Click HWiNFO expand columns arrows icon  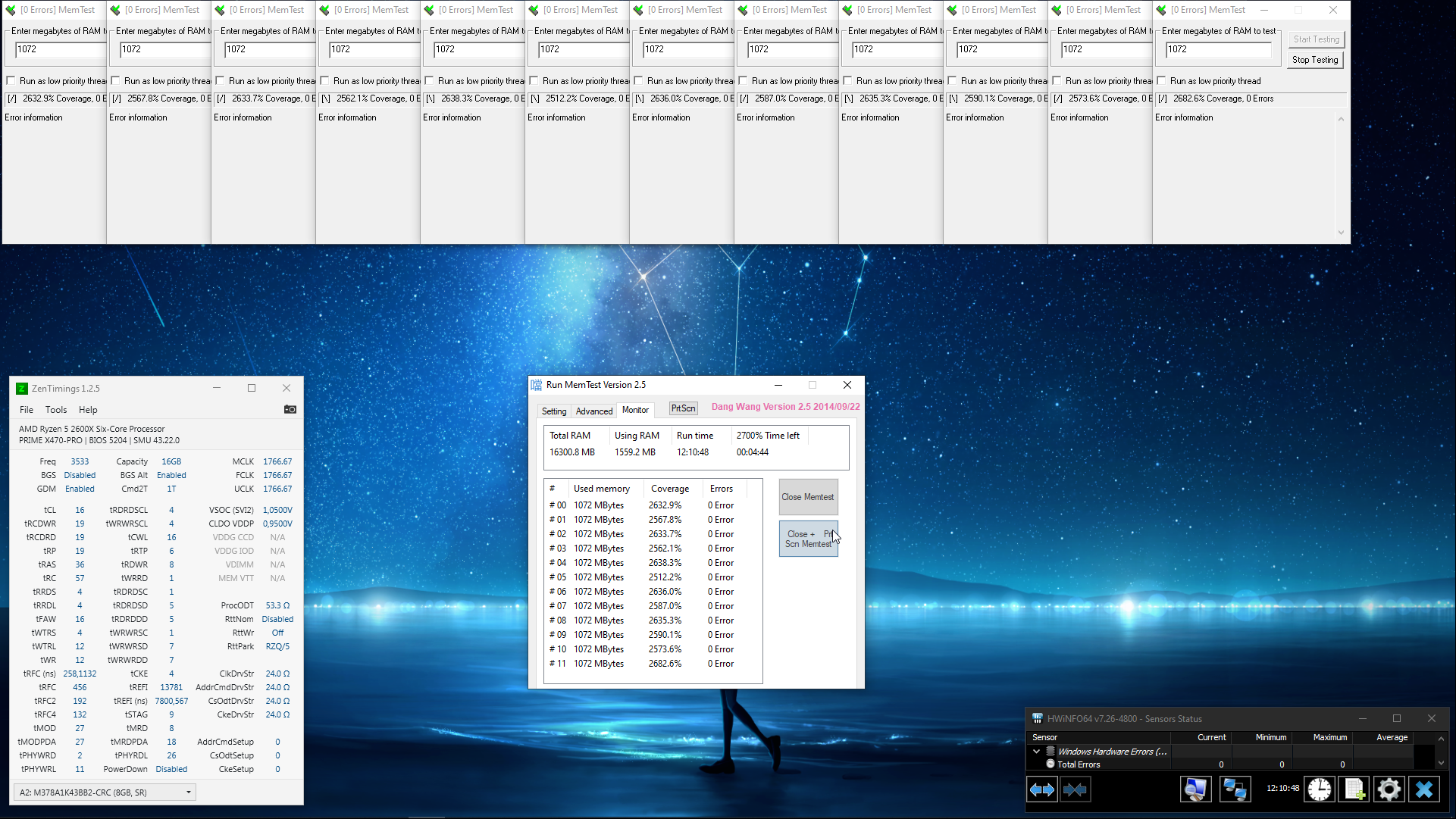tap(1042, 789)
